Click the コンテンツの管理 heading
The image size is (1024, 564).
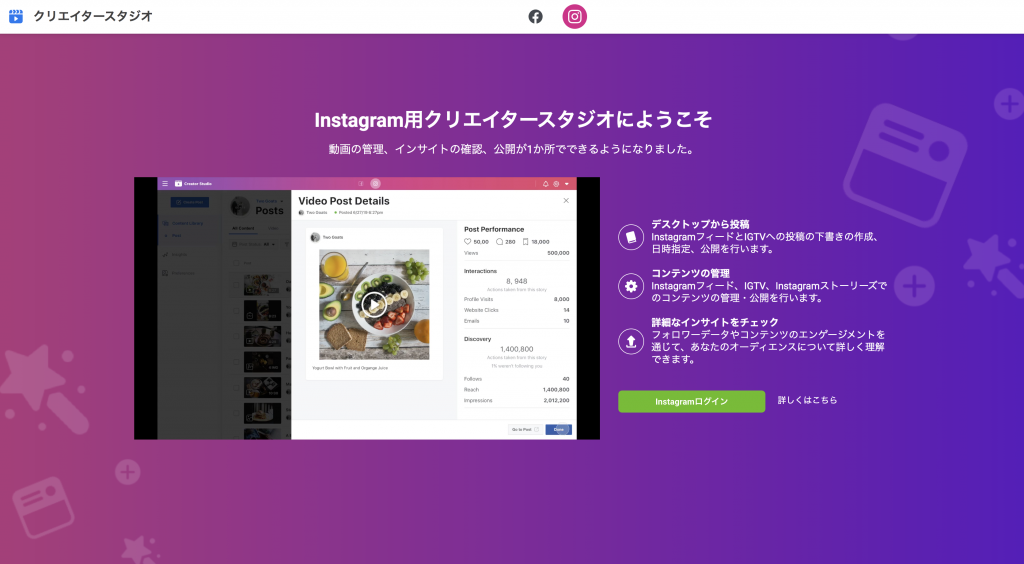point(690,274)
